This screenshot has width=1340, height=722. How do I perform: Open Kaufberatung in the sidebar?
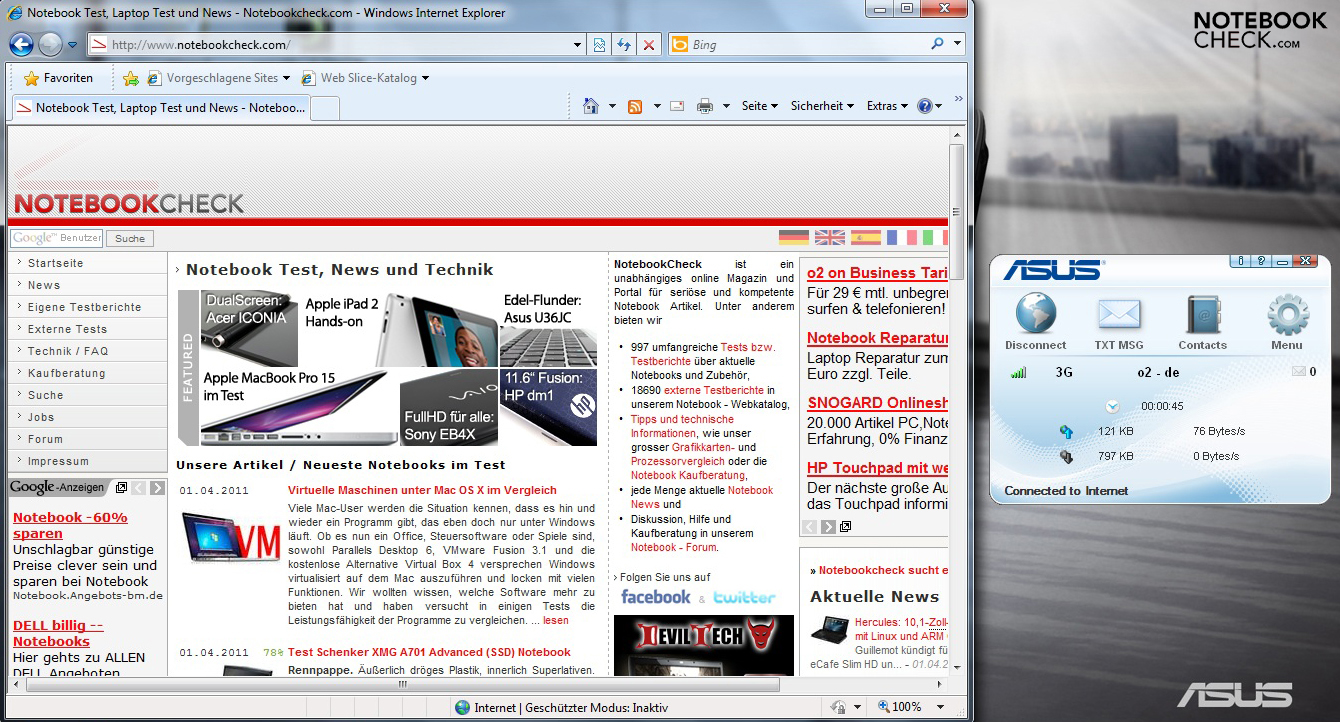(87, 373)
